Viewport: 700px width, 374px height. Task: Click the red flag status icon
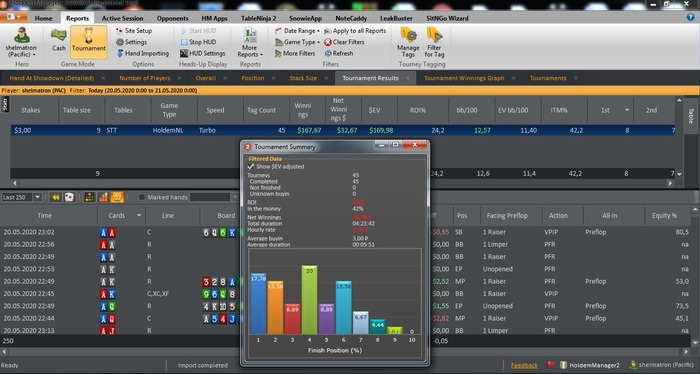[550, 365]
